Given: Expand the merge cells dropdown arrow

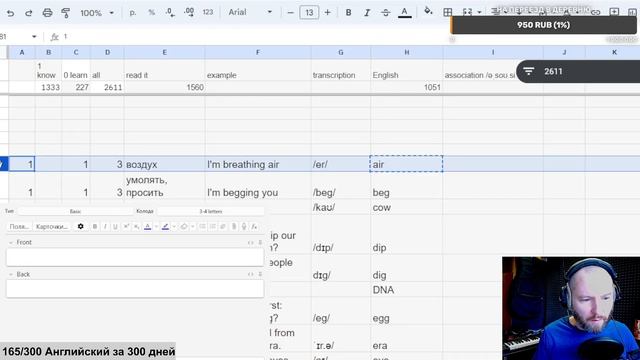Looking at the screenshot, I should [479, 13].
